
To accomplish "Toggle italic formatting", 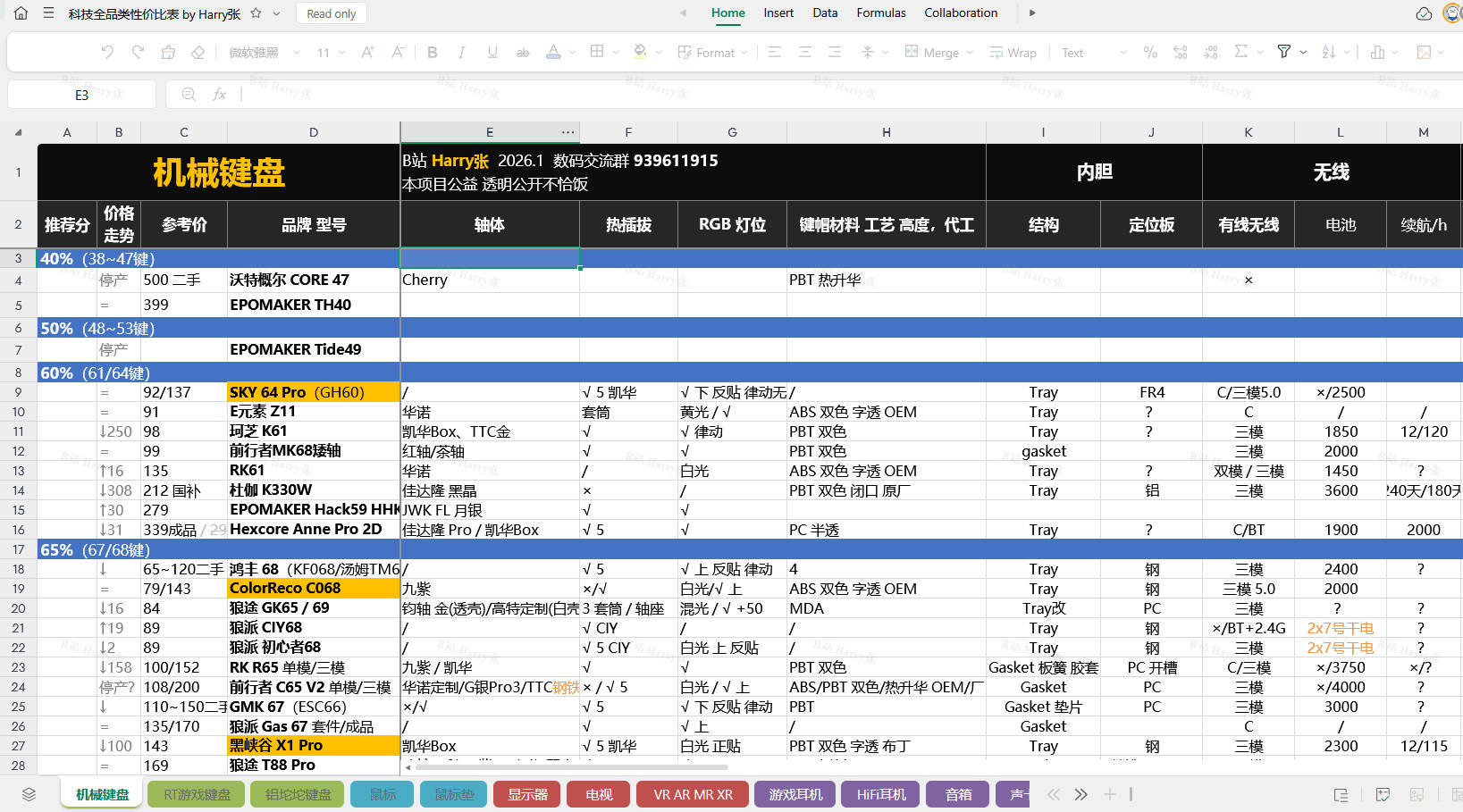I will click(x=462, y=53).
